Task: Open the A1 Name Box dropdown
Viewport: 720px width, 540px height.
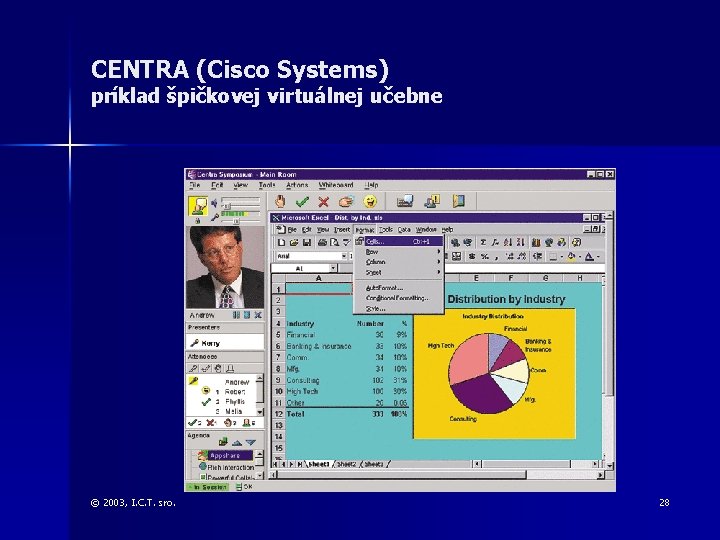Action: (x=333, y=269)
